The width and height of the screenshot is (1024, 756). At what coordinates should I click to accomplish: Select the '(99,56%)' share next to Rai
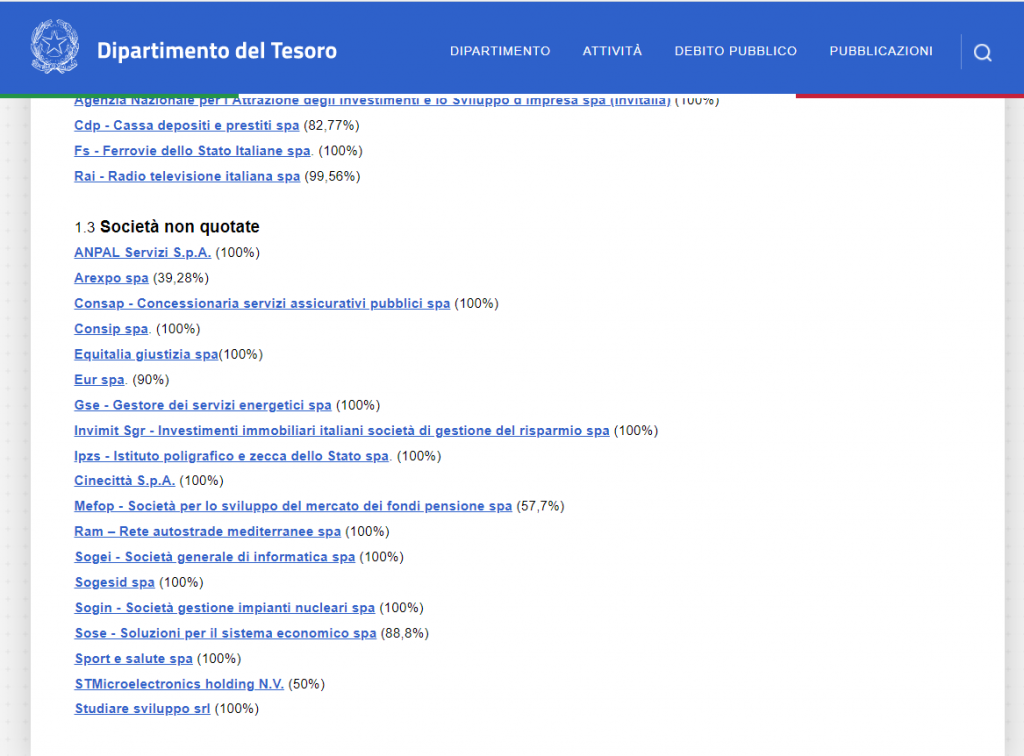[x=332, y=176]
